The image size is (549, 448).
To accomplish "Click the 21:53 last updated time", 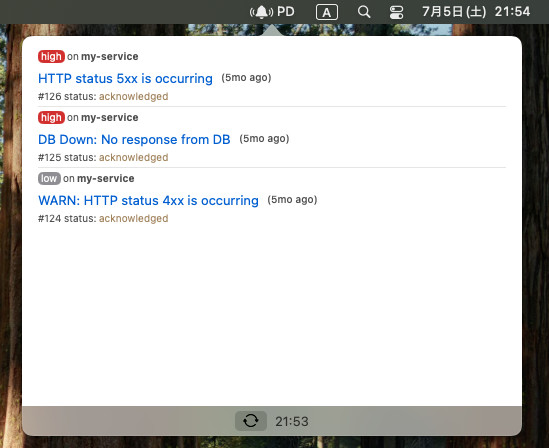I will [292, 421].
